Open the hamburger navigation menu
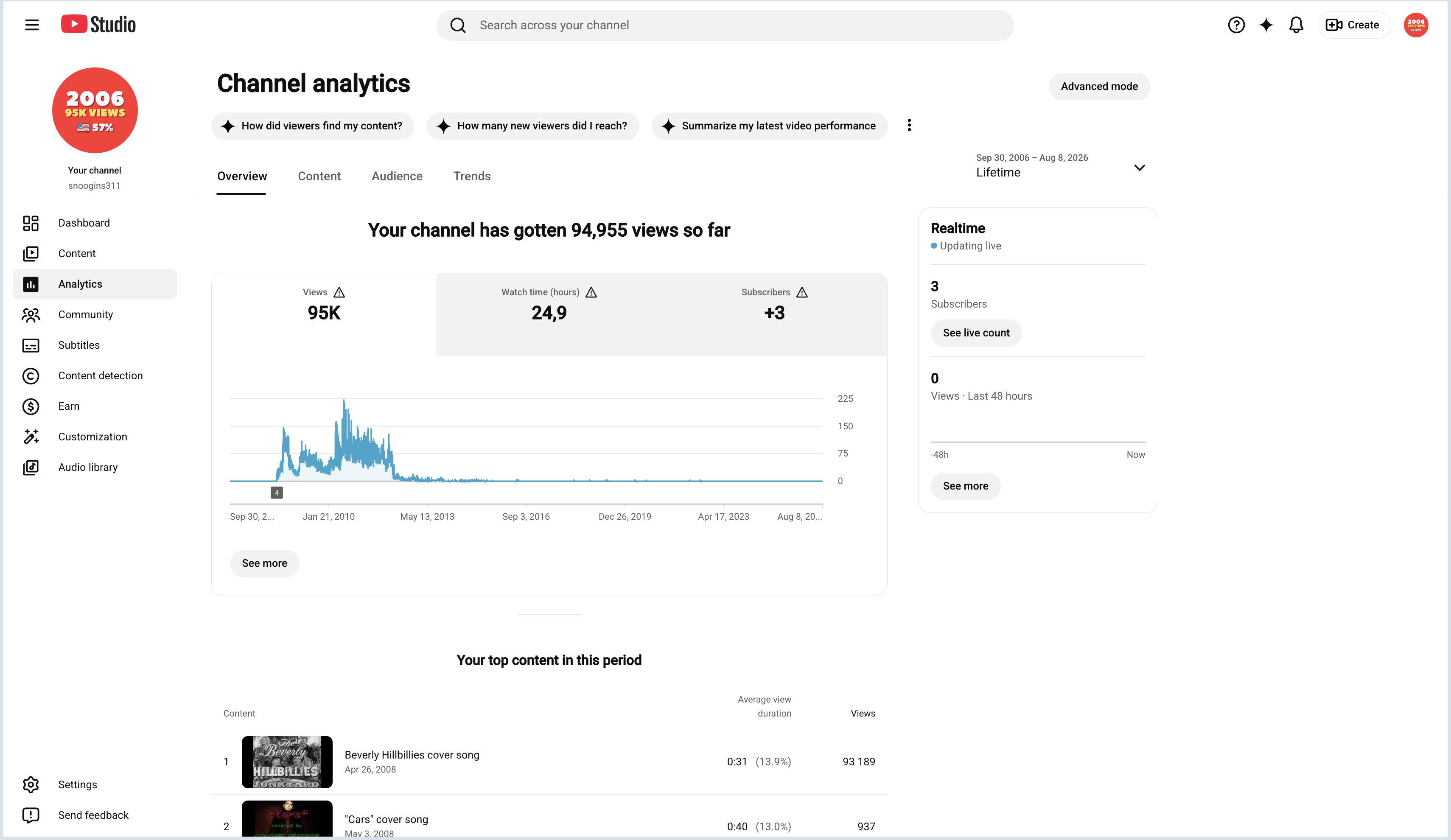Image resolution: width=1451 pixels, height=840 pixels. point(32,25)
